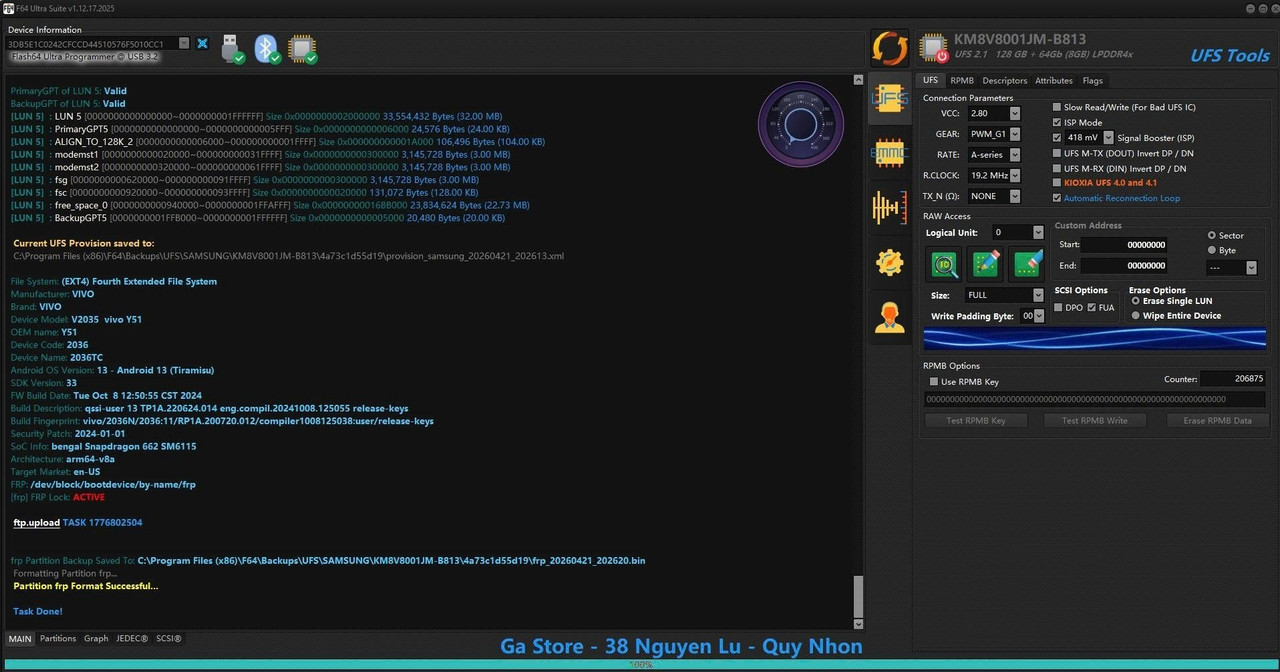Select the Sector radio button
Image resolution: width=1280 pixels, height=672 pixels.
tap(1212, 235)
